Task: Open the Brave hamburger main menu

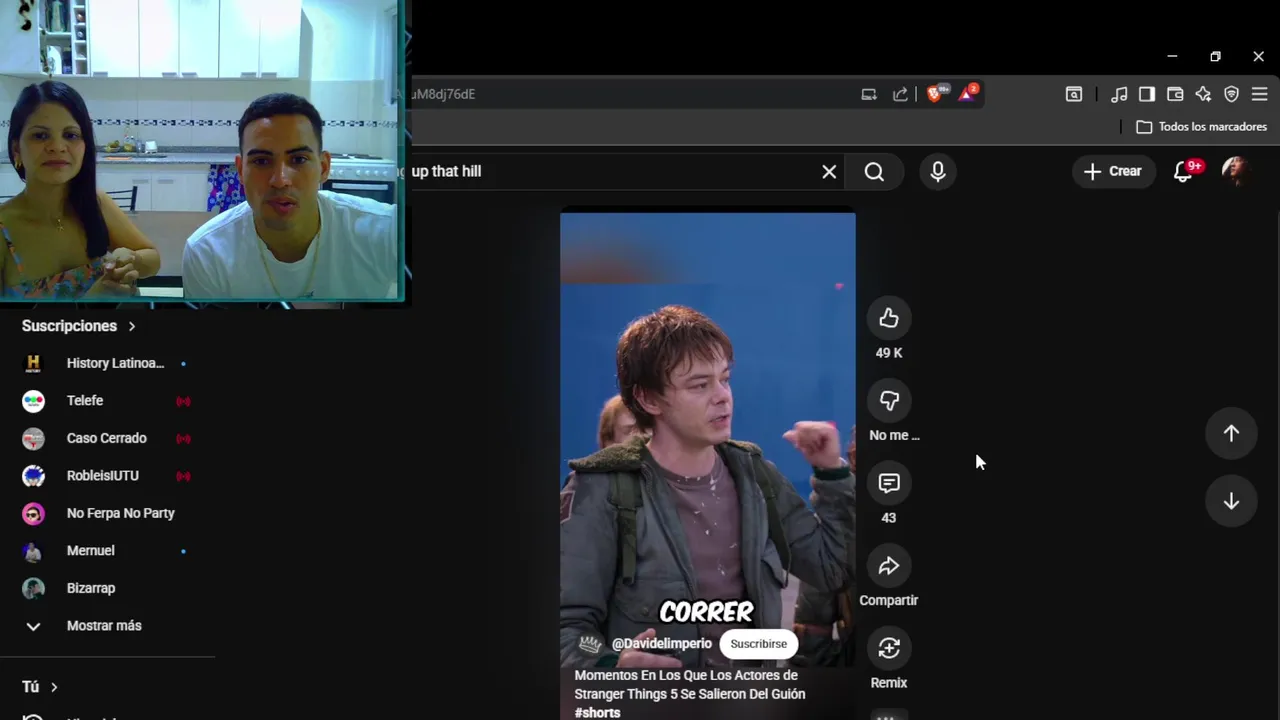Action: [1259, 94]
